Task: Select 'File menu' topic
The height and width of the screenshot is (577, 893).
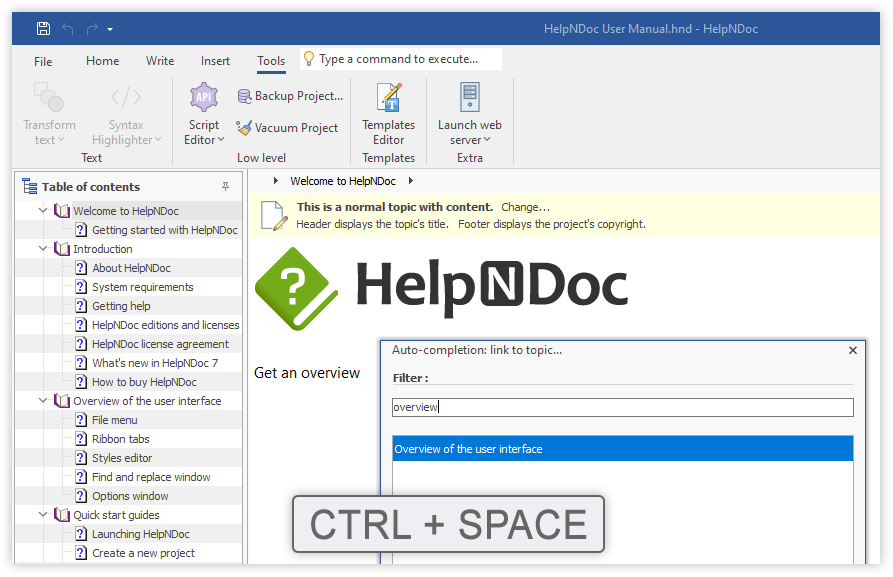Action: coord(114,420)
